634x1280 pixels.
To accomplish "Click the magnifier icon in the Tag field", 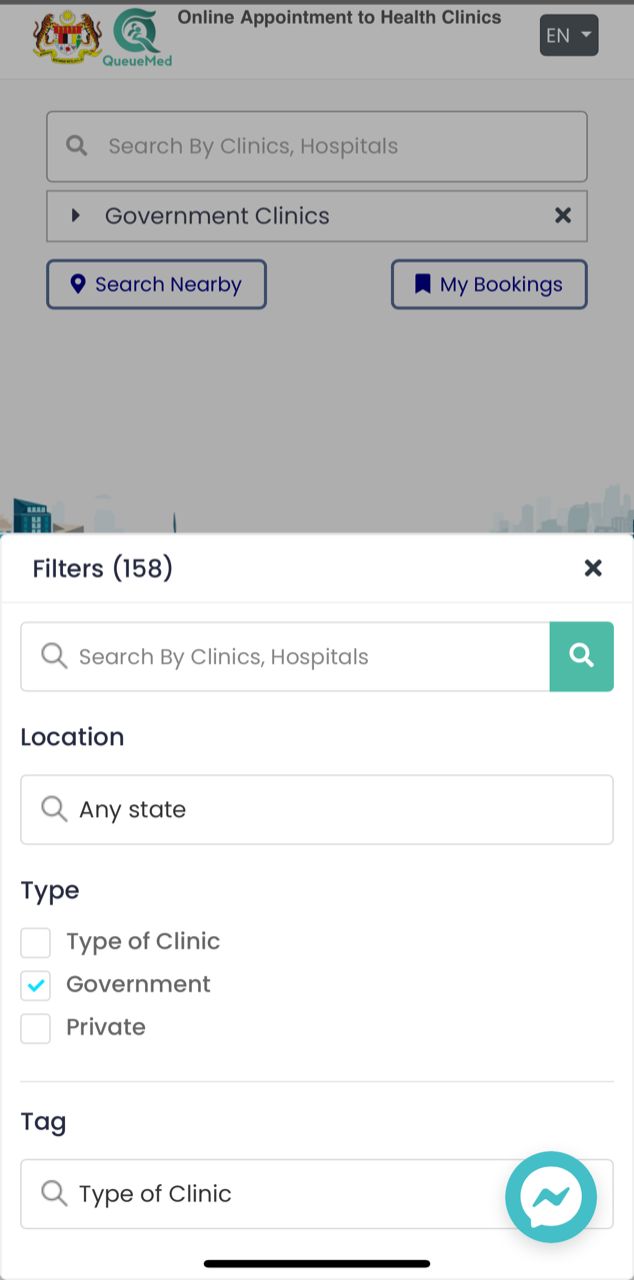I will (x=54, y=1193).
